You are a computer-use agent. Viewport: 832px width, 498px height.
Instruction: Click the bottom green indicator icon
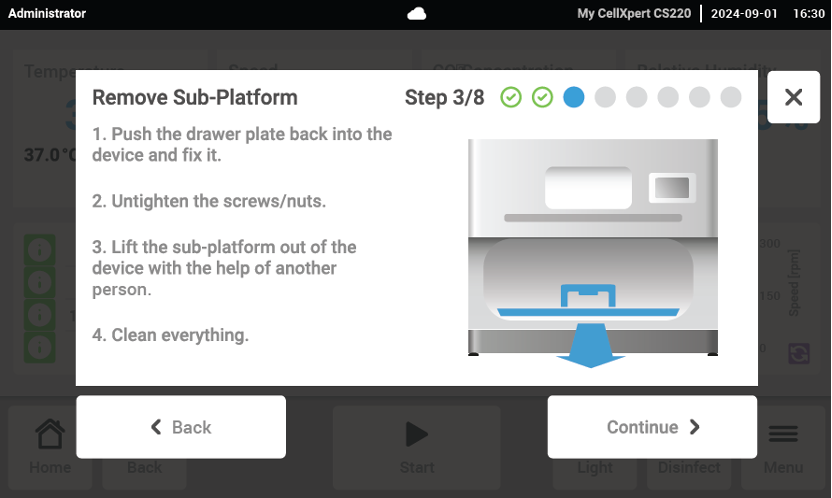click(x=39, y=346)
